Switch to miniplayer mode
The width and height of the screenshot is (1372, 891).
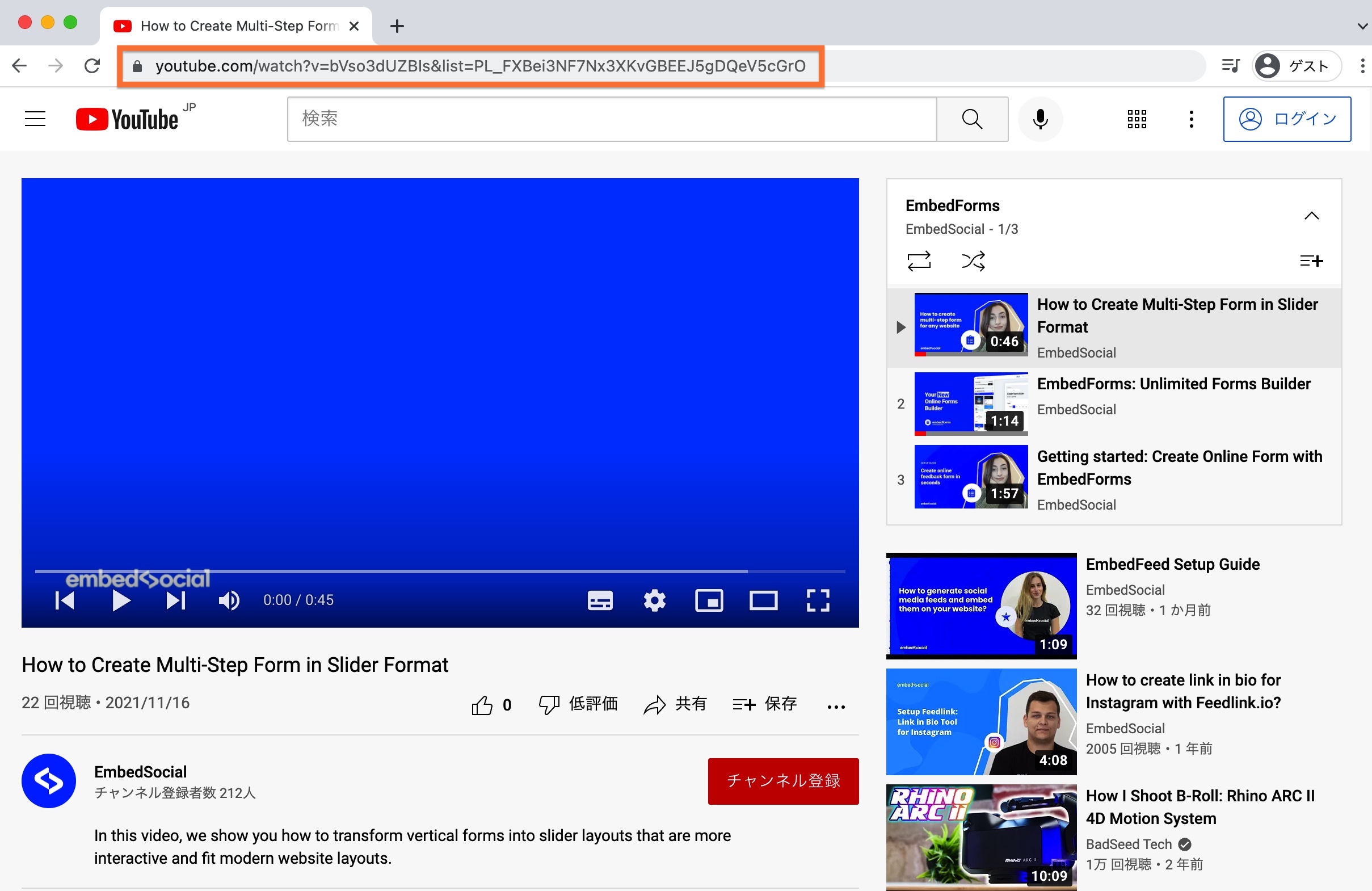pyautogui.click(x=709, y=600)
